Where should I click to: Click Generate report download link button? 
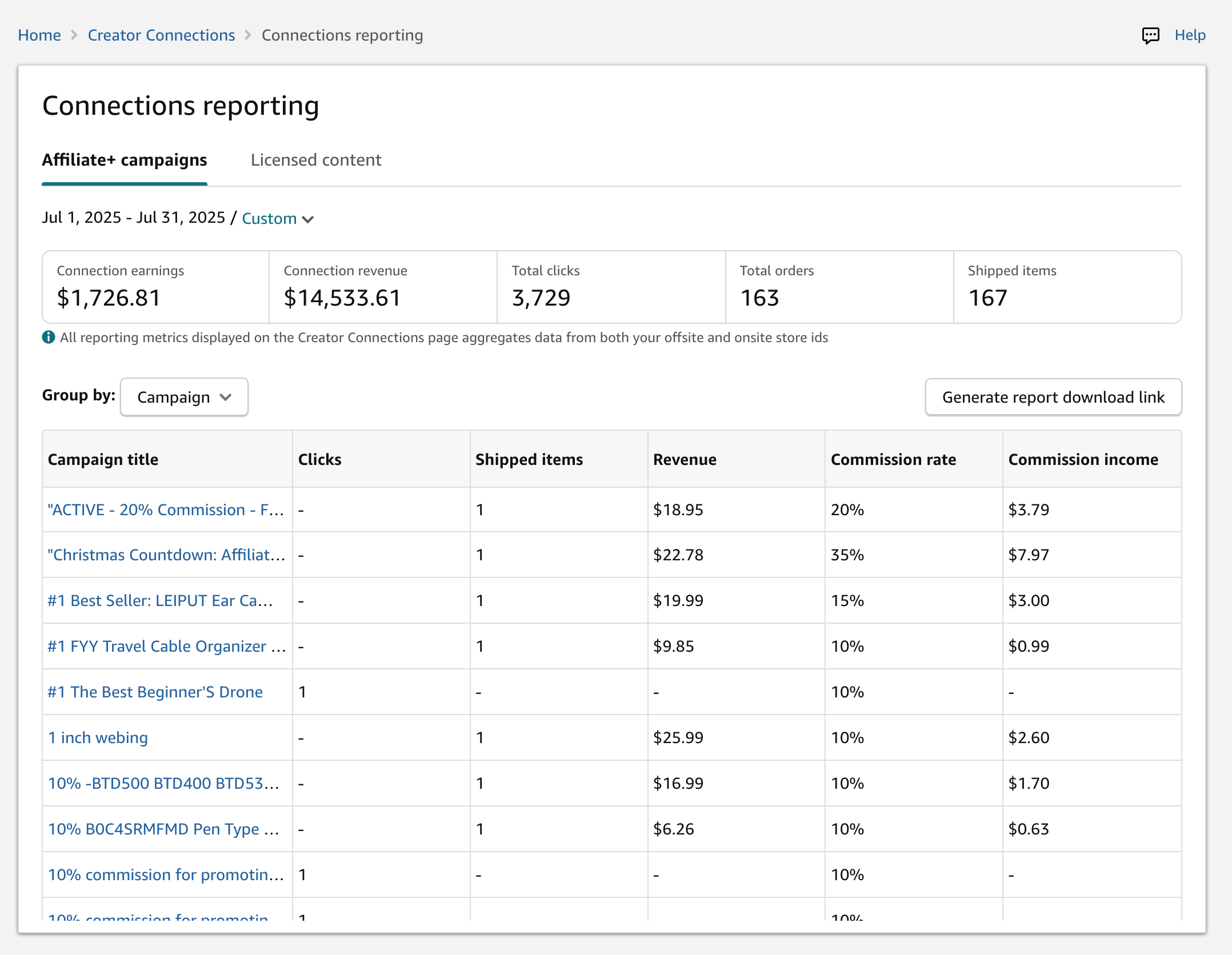(x=1053, y=397)
